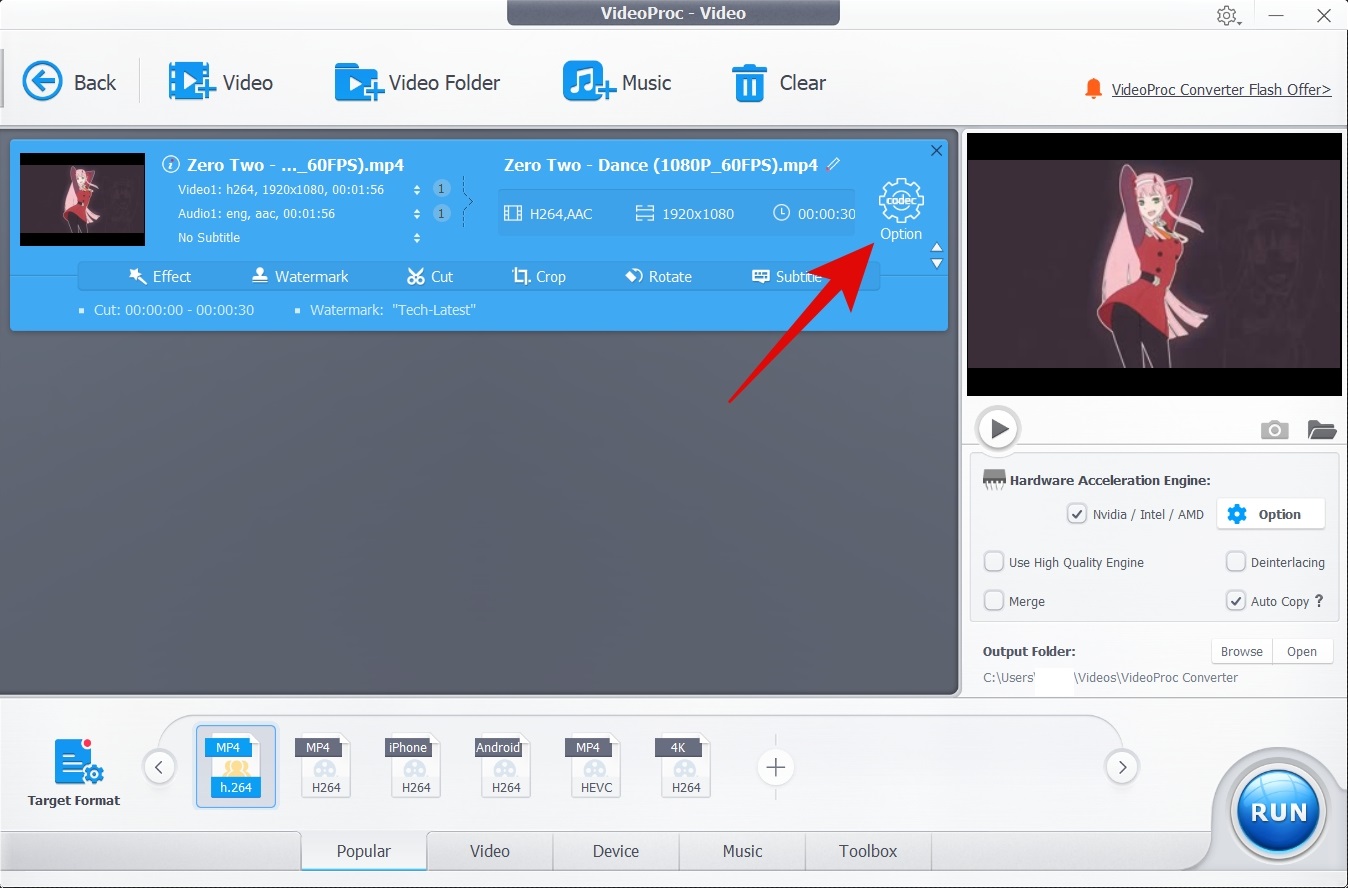Open VideoProc Converter Flash Offer link
This screenshot has width=1348, height=888.
(1221, 89)
